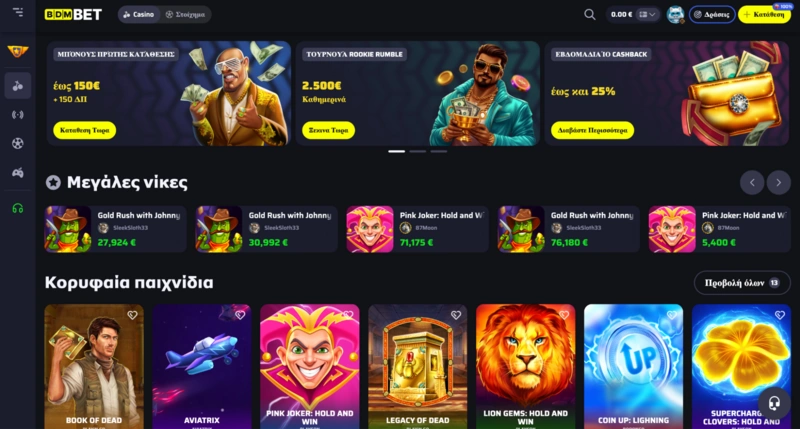Click Προβολή όλων button for top games

coord(742,283)
